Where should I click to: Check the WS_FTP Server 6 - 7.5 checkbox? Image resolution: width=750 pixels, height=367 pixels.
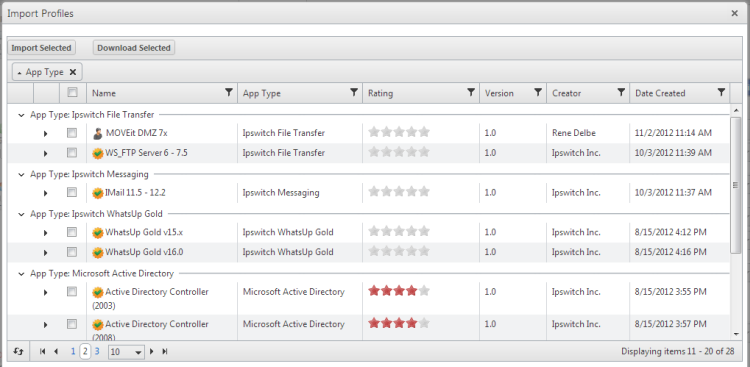coord(72,153)
